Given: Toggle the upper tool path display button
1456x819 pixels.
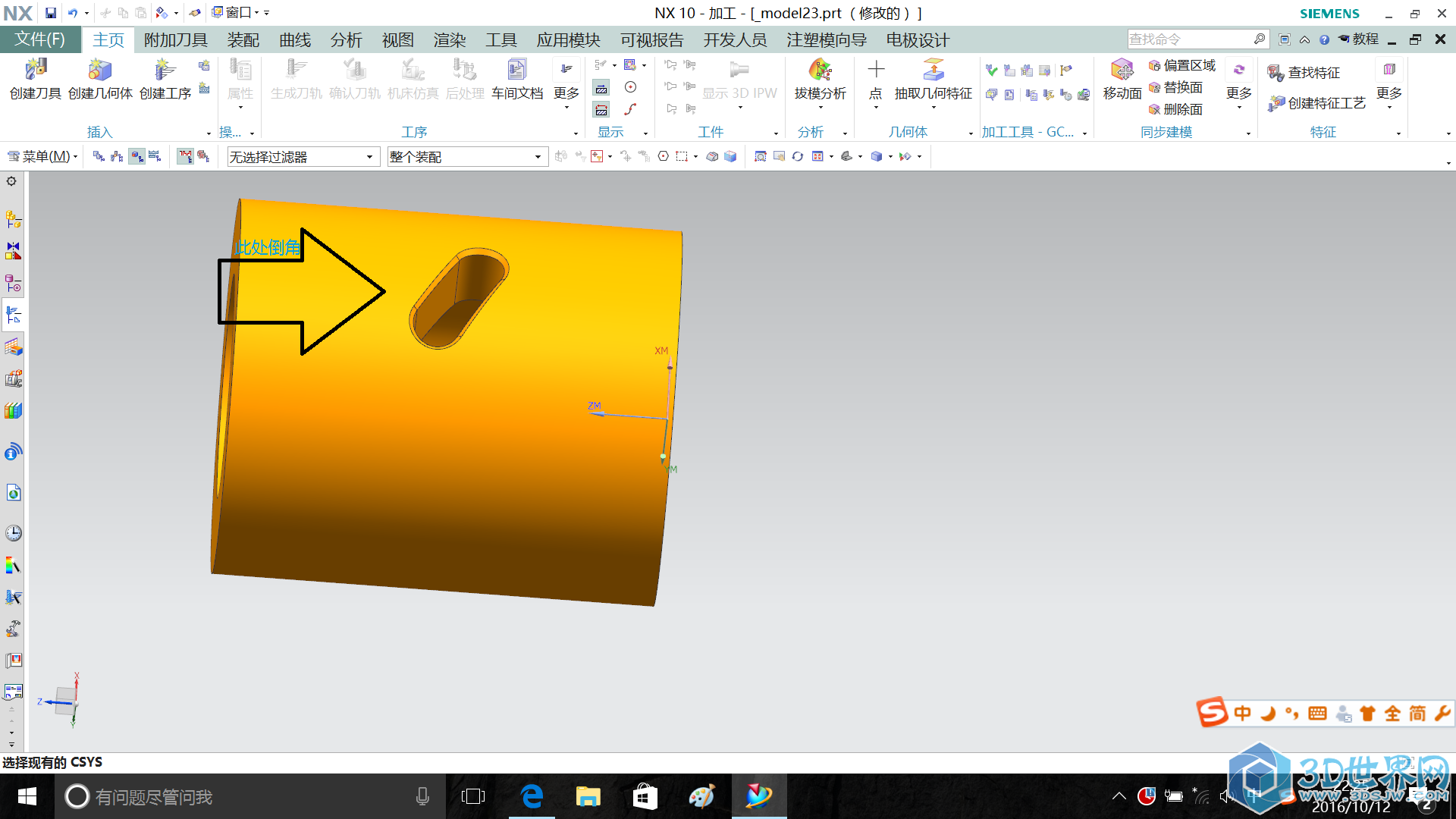Looking at the screenshot, I should [601, 89].
